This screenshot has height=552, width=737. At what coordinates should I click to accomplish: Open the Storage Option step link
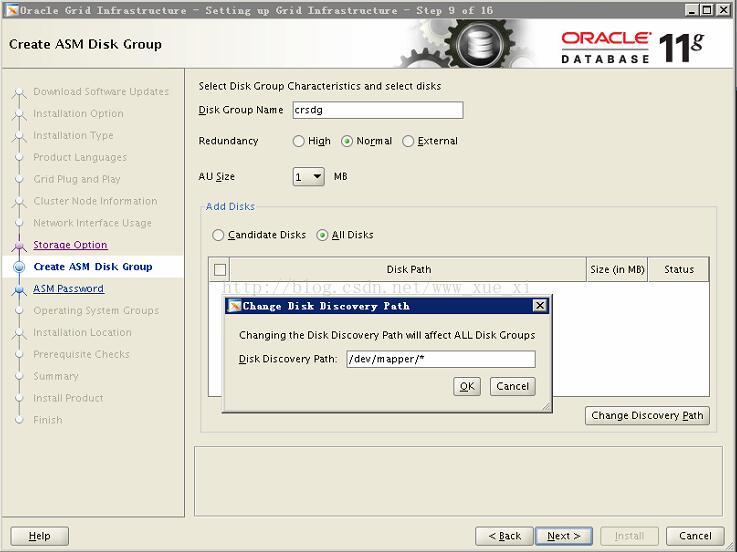tap(70, 245)
